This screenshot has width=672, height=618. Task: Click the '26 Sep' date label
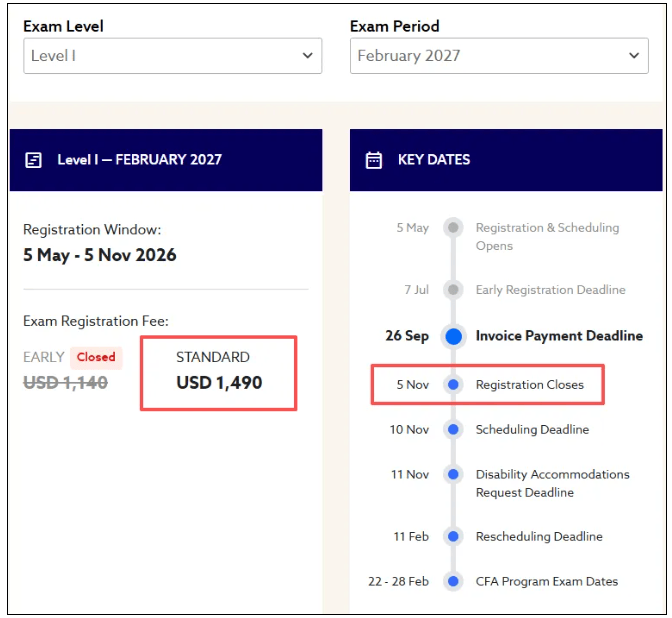(x=407, y=336)
